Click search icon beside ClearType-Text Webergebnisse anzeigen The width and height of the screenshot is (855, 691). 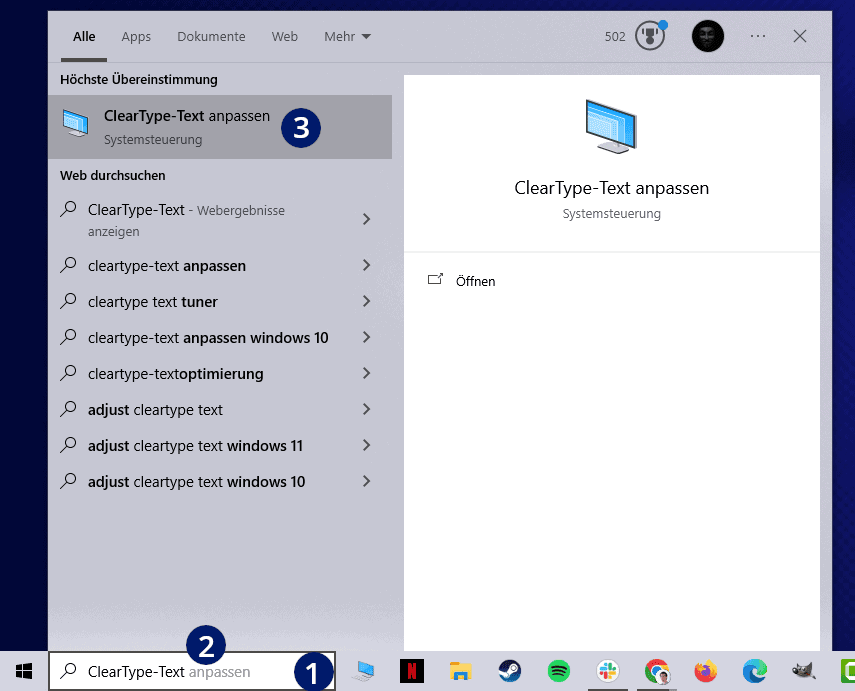point(68,209)
